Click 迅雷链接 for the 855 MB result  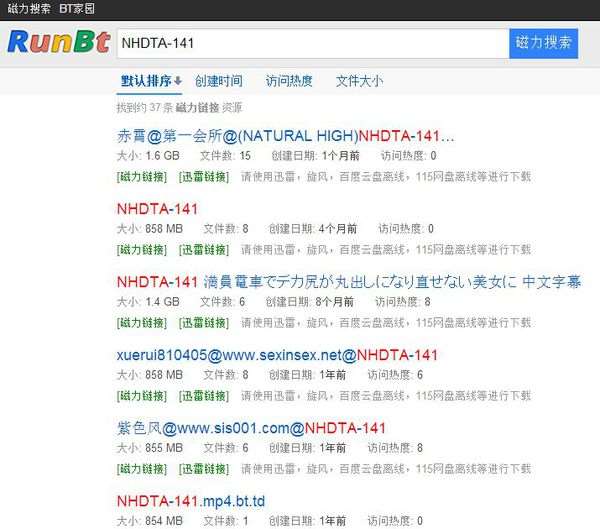(x=204, y=469)
